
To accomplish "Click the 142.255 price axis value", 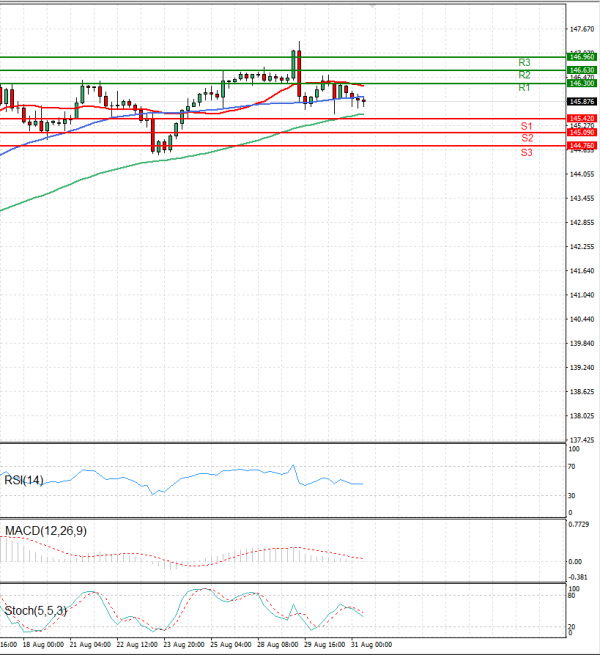I will 582,247.
